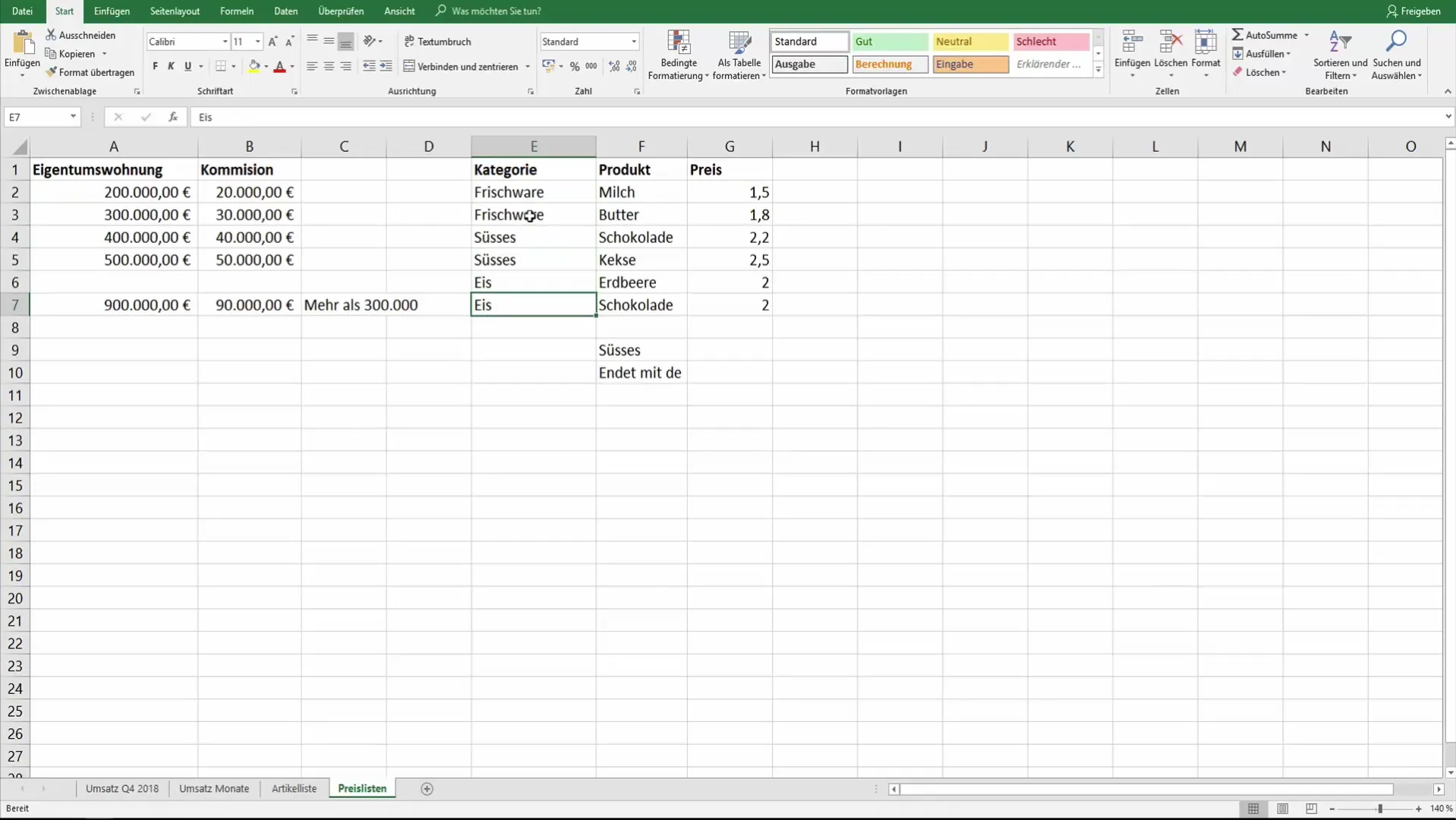Open the font size dropdown
This screenshot has height=820, width=1456.
258,42
